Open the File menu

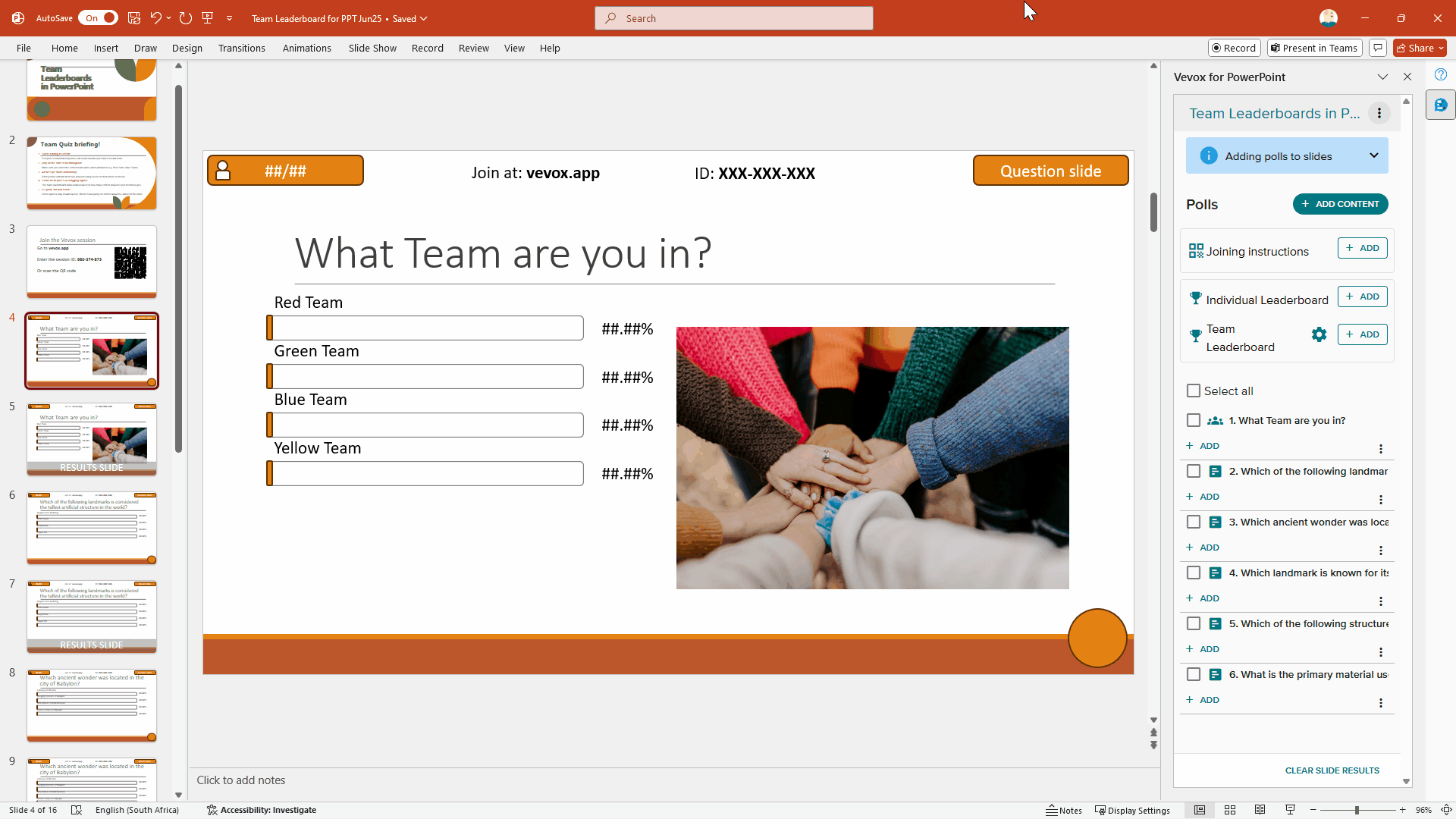tap(24, 48)
